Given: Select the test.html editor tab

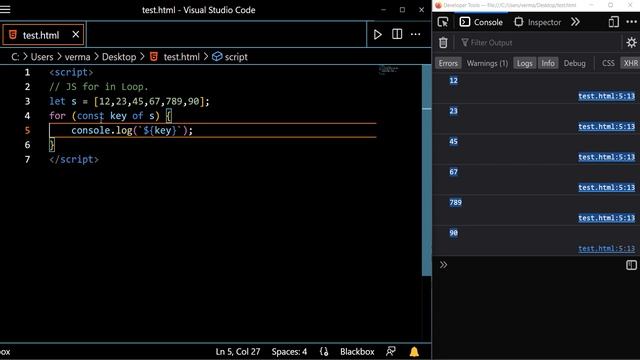Looking at the screenshot, I should [x=43, y=35].
